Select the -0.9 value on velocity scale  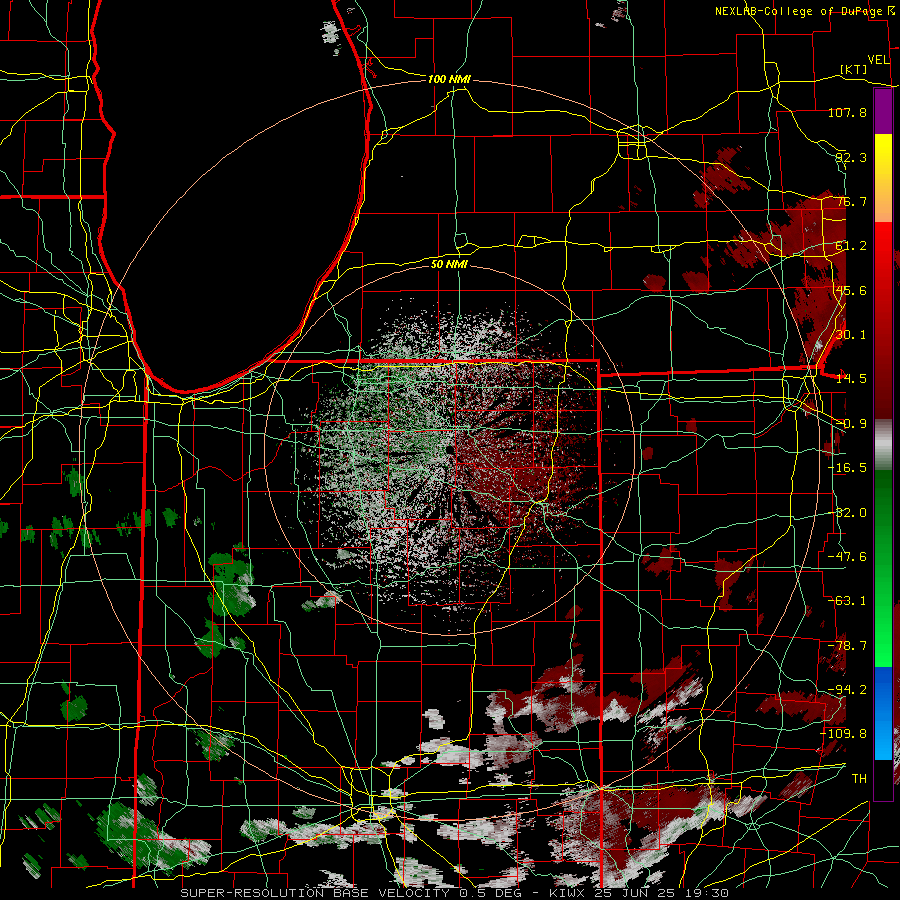[851, 424]
